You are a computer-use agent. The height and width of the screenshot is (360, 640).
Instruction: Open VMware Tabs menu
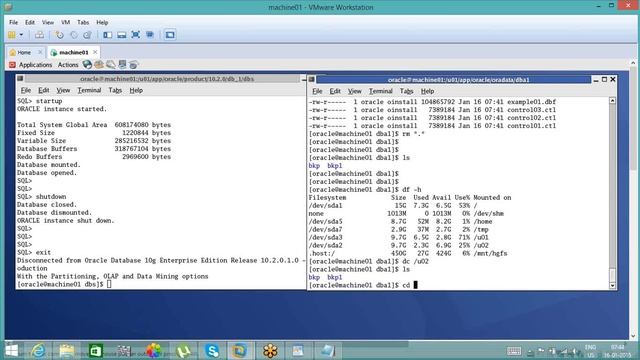[83, 22]
